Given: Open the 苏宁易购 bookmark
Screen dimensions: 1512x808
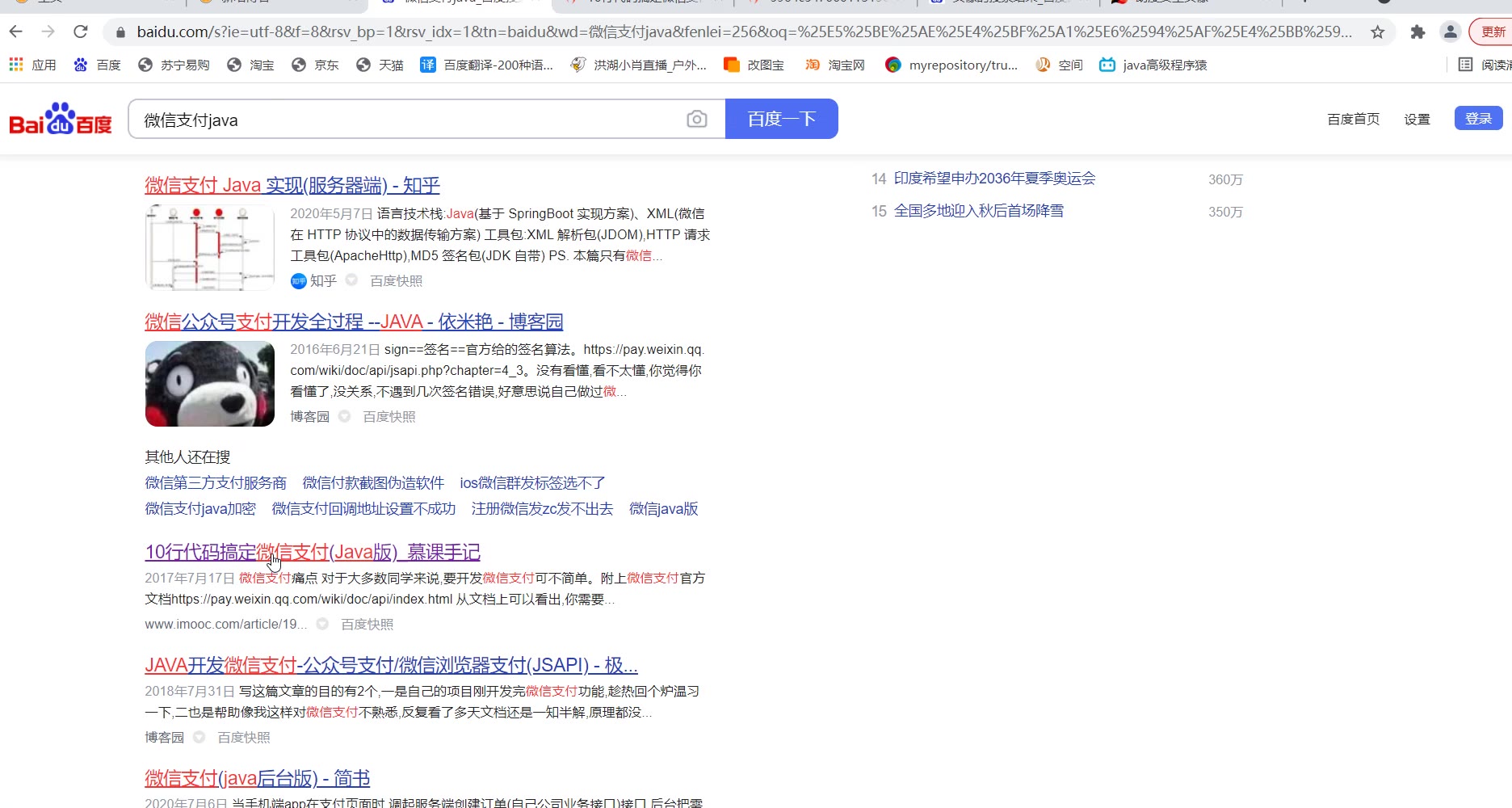Looking at the screenshot, I should (174, 65).
